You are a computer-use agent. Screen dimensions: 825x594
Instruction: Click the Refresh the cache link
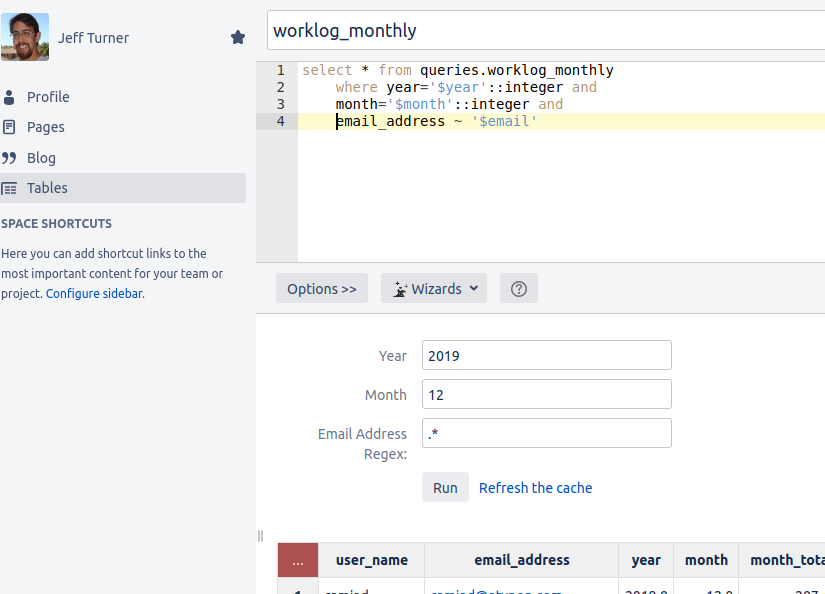coord(535,488)
